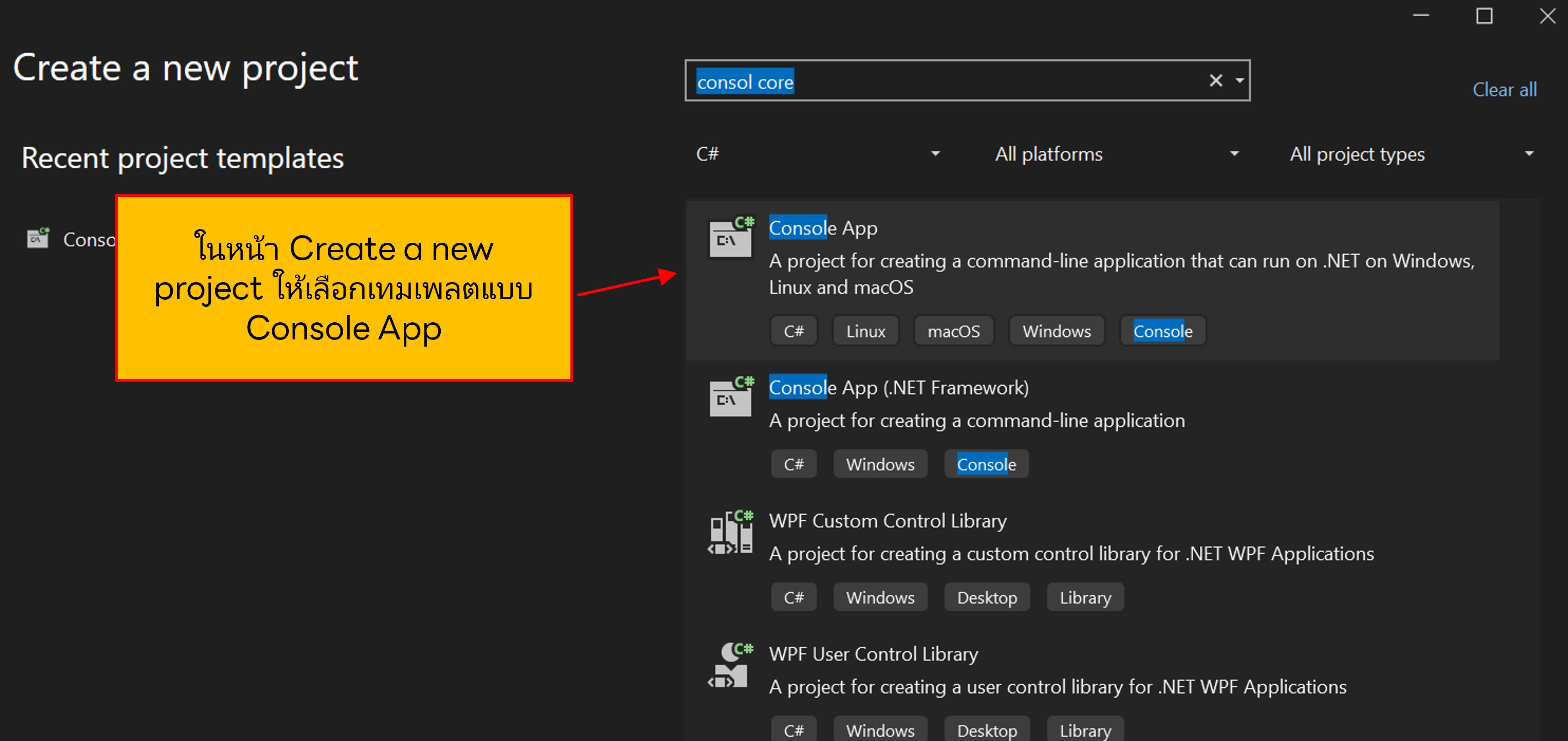Select the Windows tag under Console App (.NET Framework)
Image resolution: width=1568 pixels, height=741 pixels.
click(x=880, y=463)
